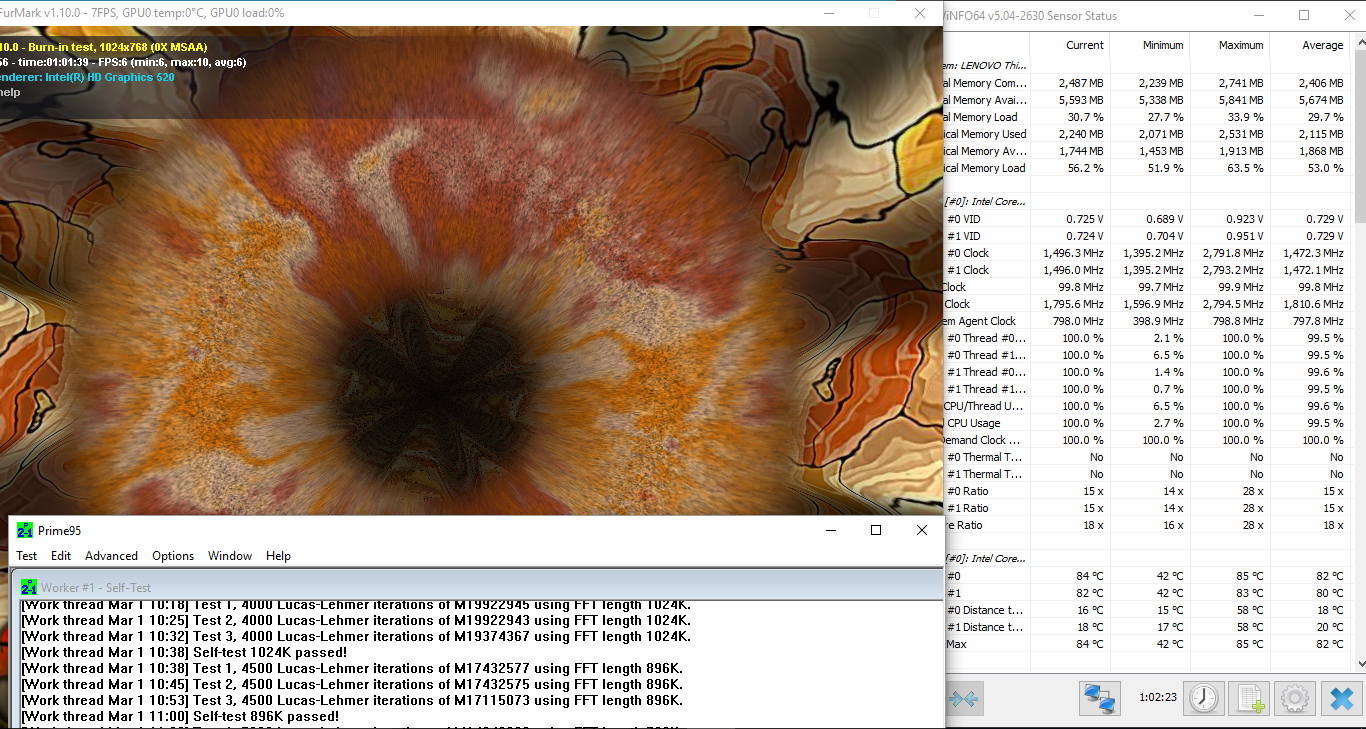Close sensors with the blue X icon

click(x=1342, y=698)
